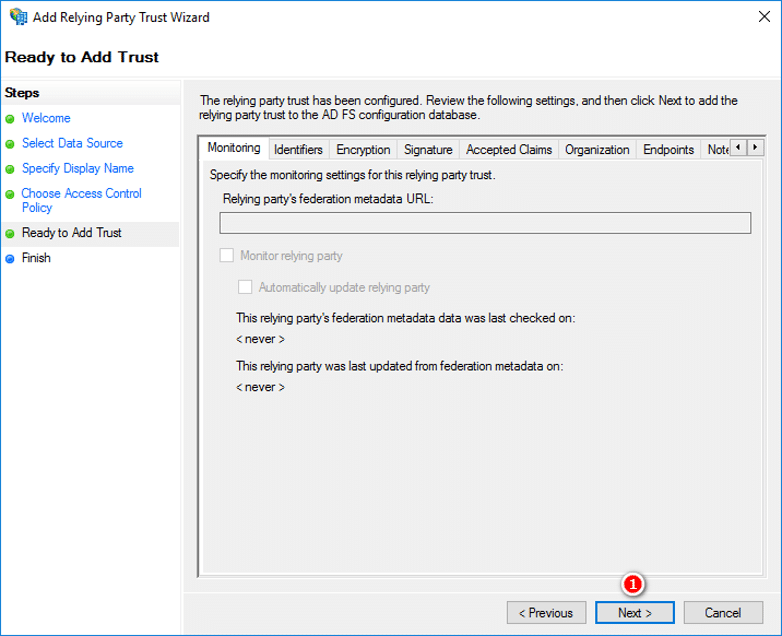View the Accepted Claims tab
782x636 pixels.
click(508, 150)
